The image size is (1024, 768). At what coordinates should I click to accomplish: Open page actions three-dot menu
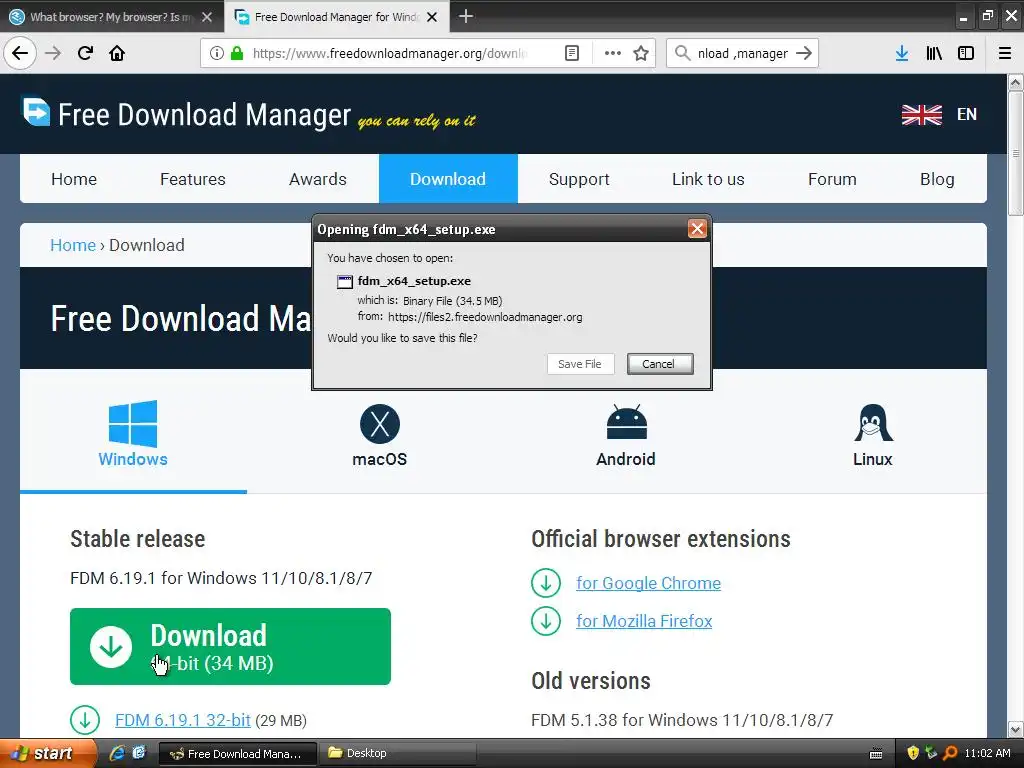[613, 54]
